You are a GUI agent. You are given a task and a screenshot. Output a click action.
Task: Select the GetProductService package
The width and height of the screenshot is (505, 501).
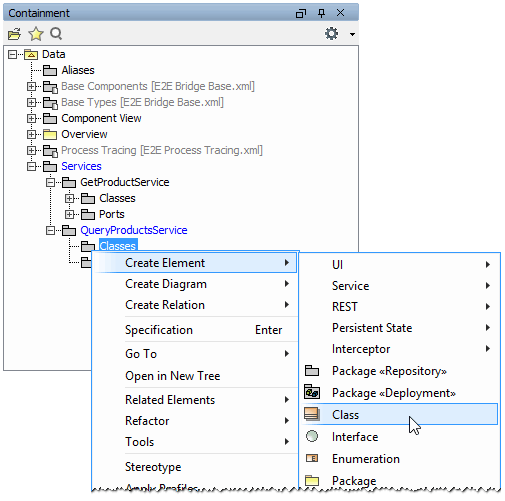point(125,182)
